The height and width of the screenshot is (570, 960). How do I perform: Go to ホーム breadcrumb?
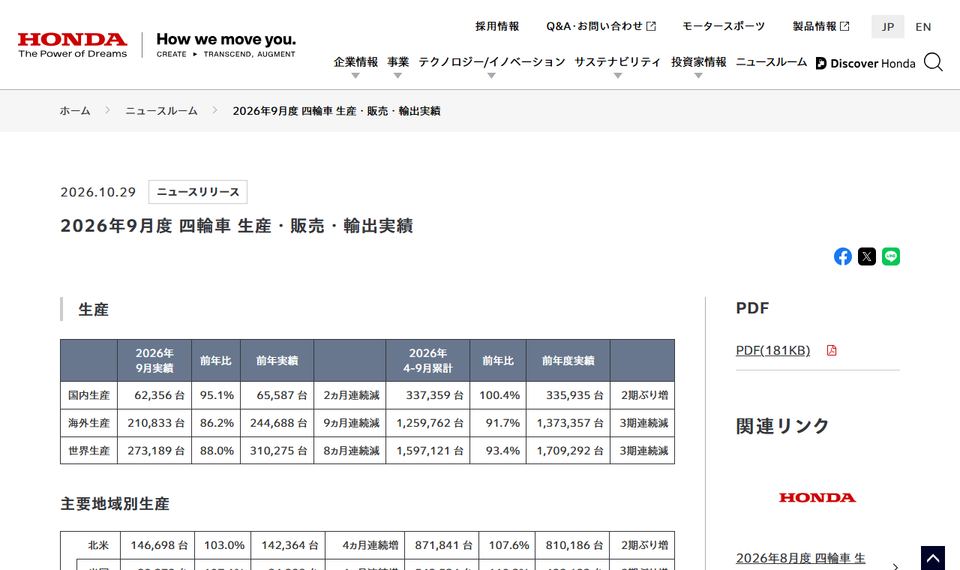75,111
